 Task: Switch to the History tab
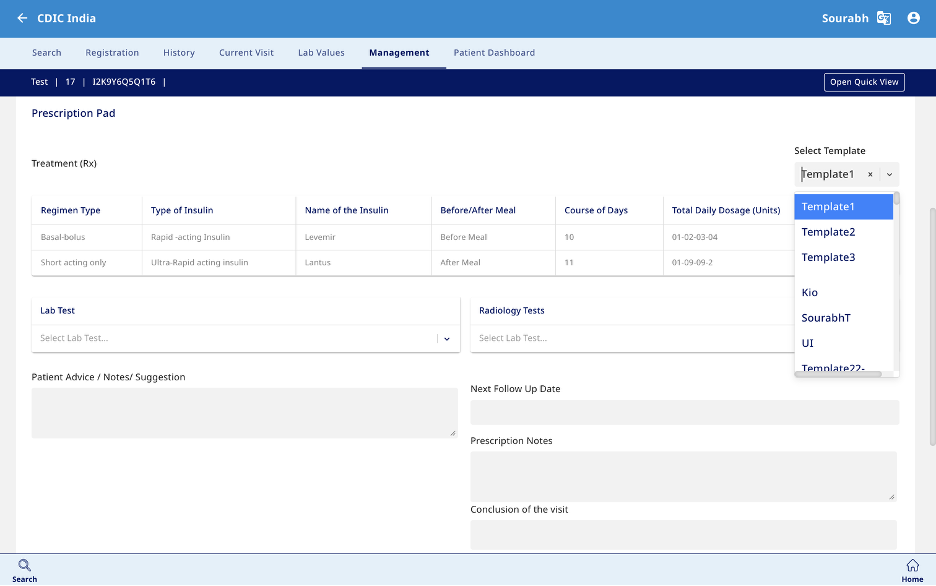179,52
